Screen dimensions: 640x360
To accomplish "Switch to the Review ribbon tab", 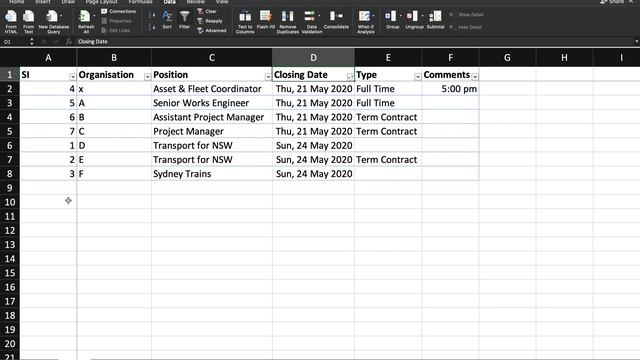I will coord(196,2).
